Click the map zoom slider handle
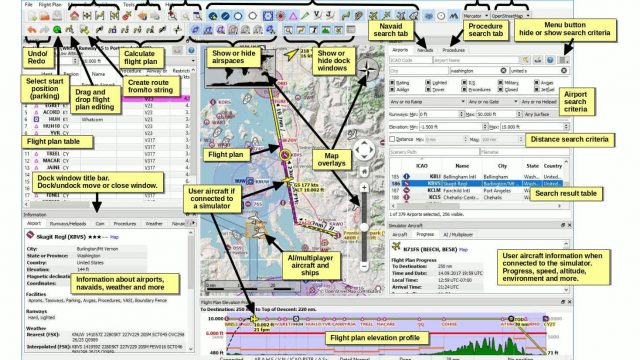This screenshot has width=640, height=360. tap(364, 227)
